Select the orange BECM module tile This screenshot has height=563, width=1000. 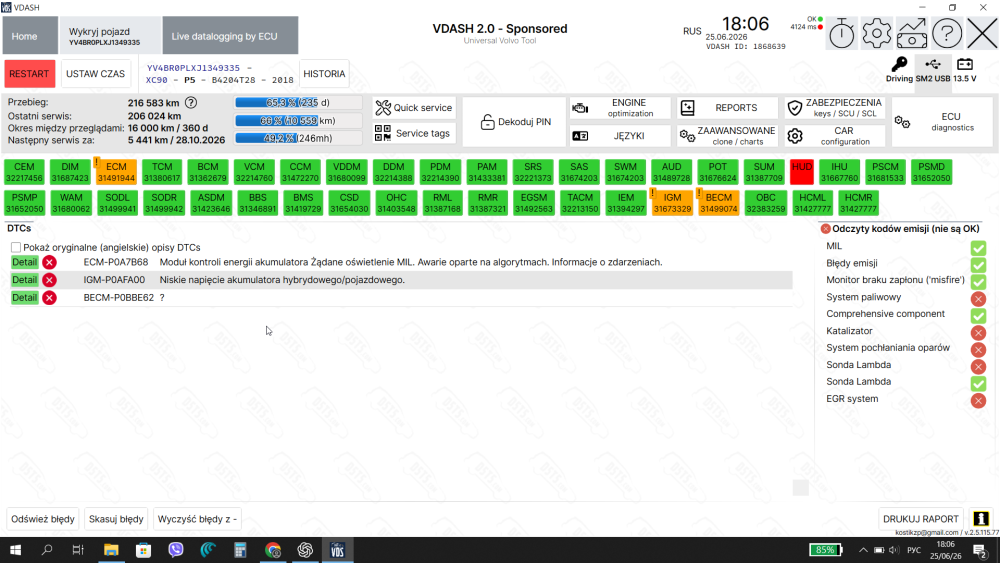click(x=719, y=203)
